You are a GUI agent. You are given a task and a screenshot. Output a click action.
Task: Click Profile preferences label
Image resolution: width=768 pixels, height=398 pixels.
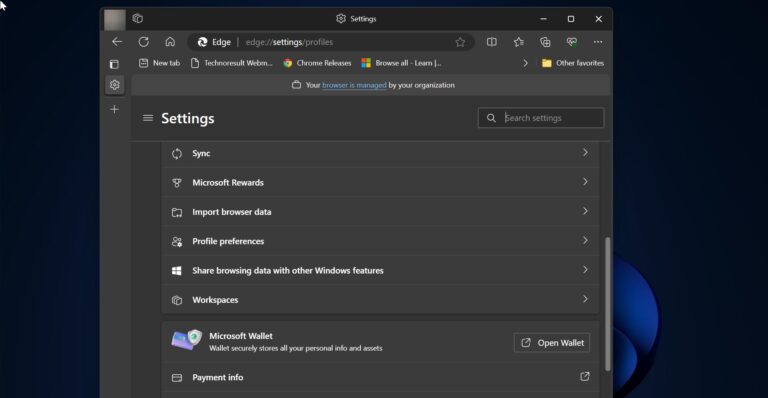point(228,241)
